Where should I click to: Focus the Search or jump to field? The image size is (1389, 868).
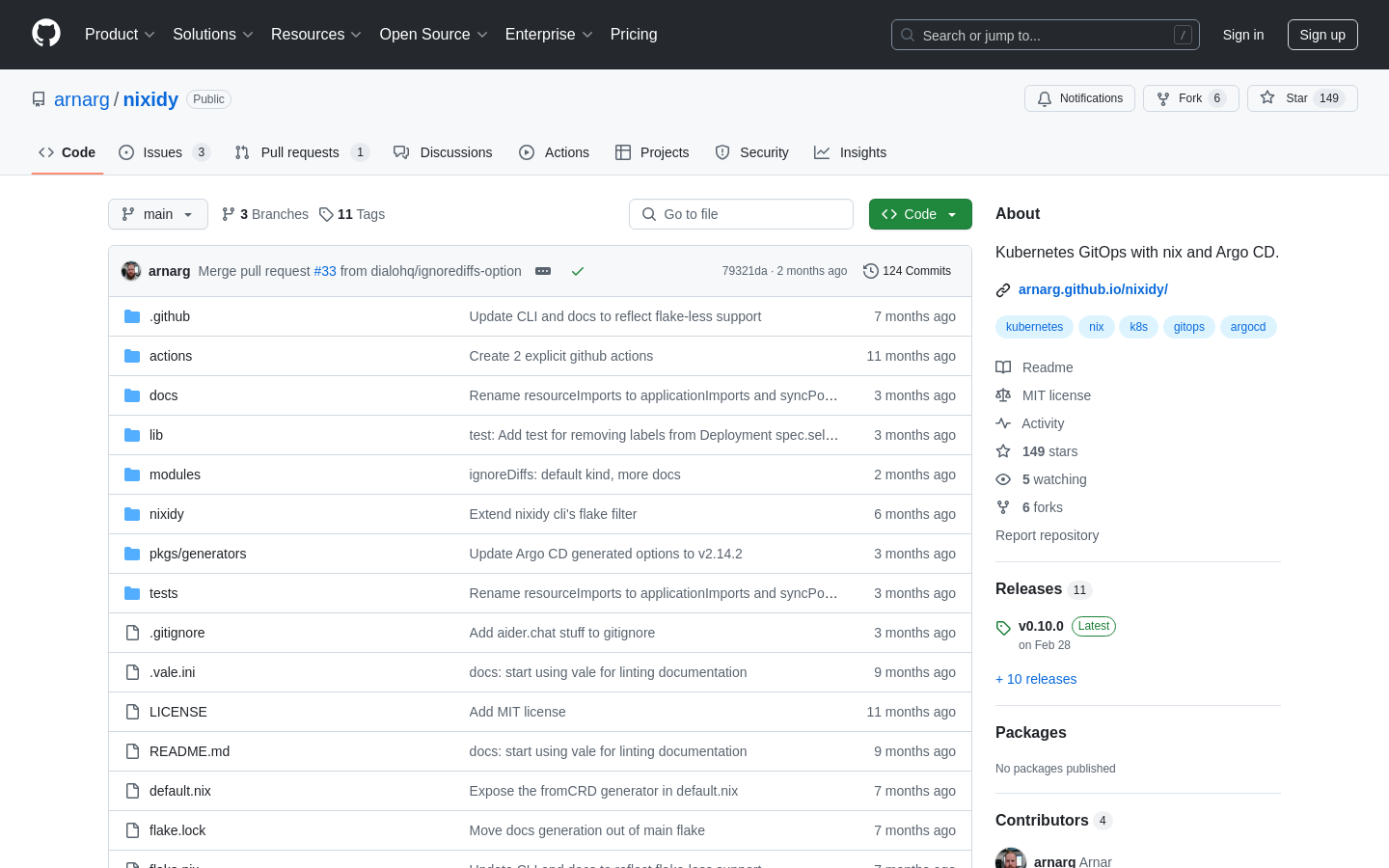[x=1046, y=35]
